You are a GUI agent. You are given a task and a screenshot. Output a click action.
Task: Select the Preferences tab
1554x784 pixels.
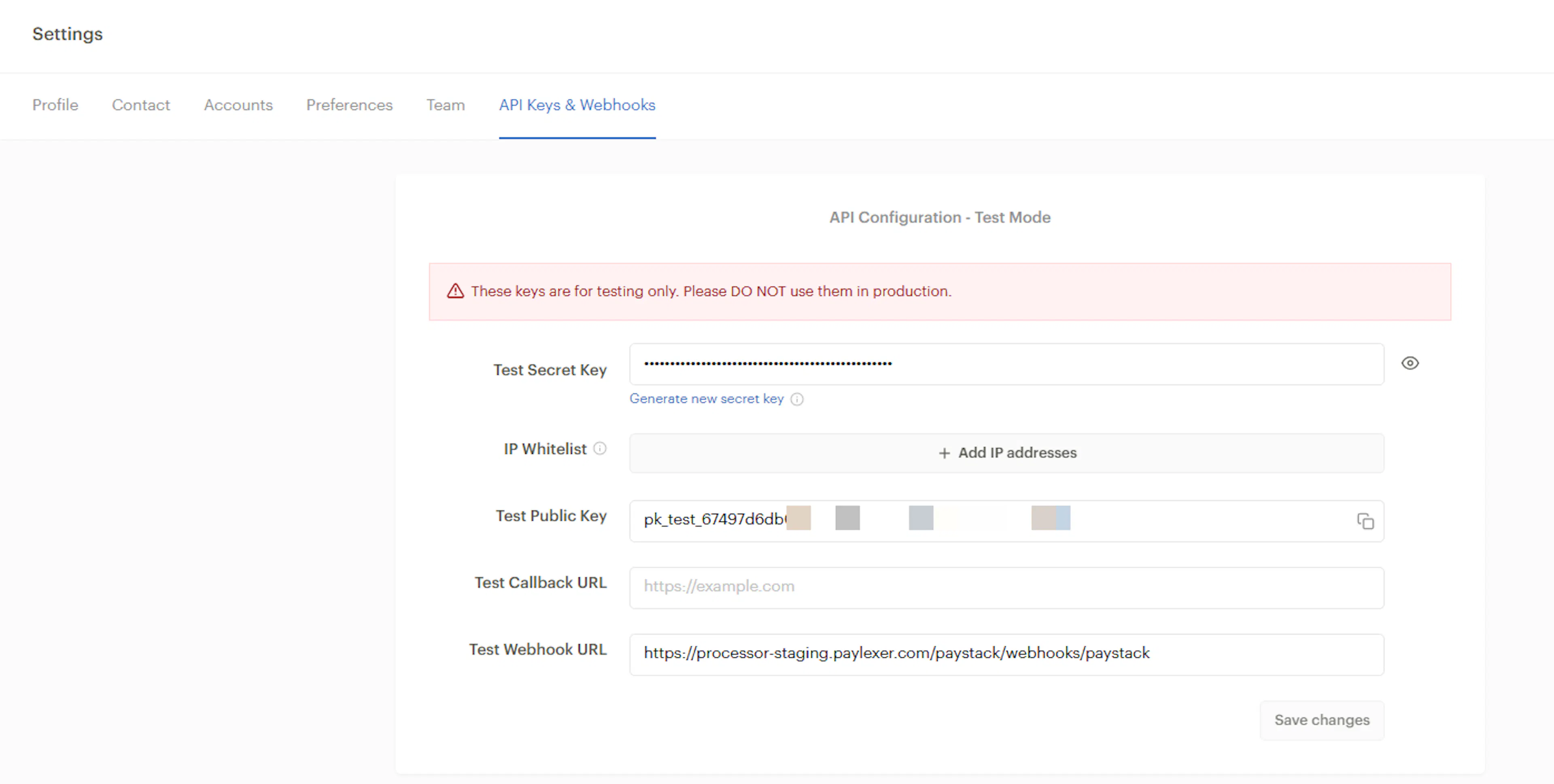[349, 105]
